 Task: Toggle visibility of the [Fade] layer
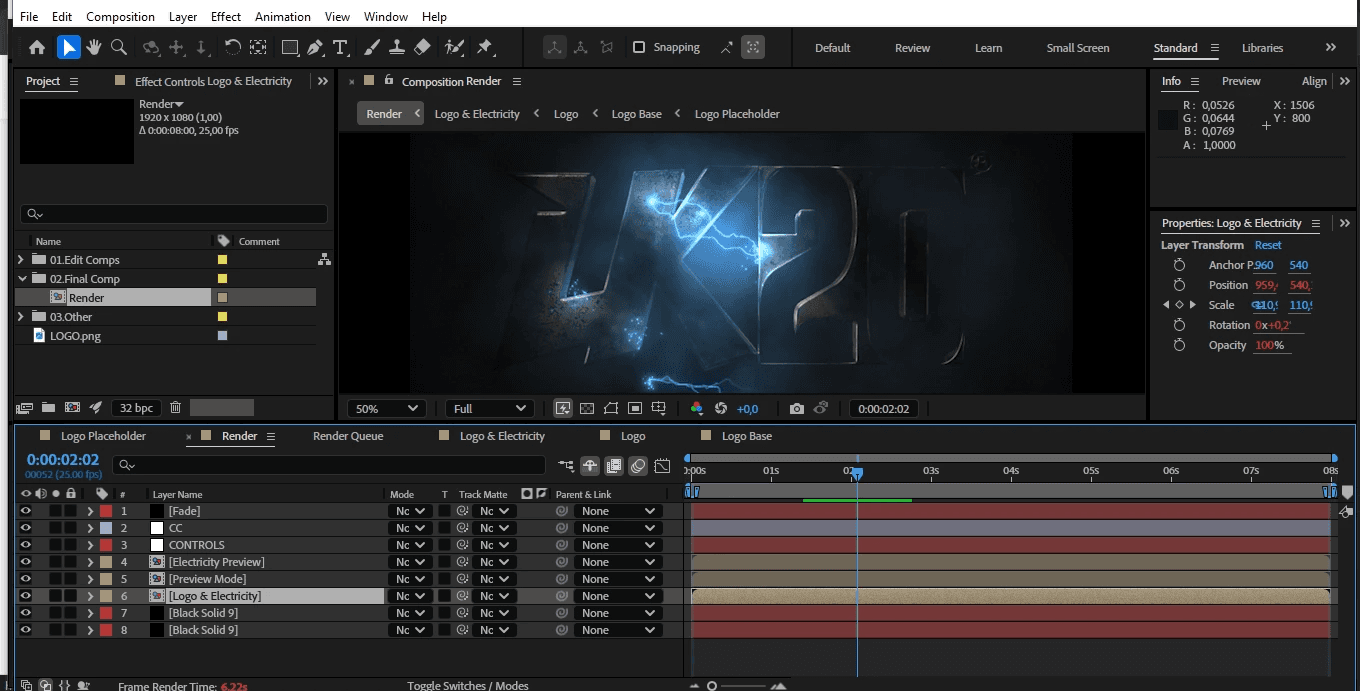[x=26, y=511]
